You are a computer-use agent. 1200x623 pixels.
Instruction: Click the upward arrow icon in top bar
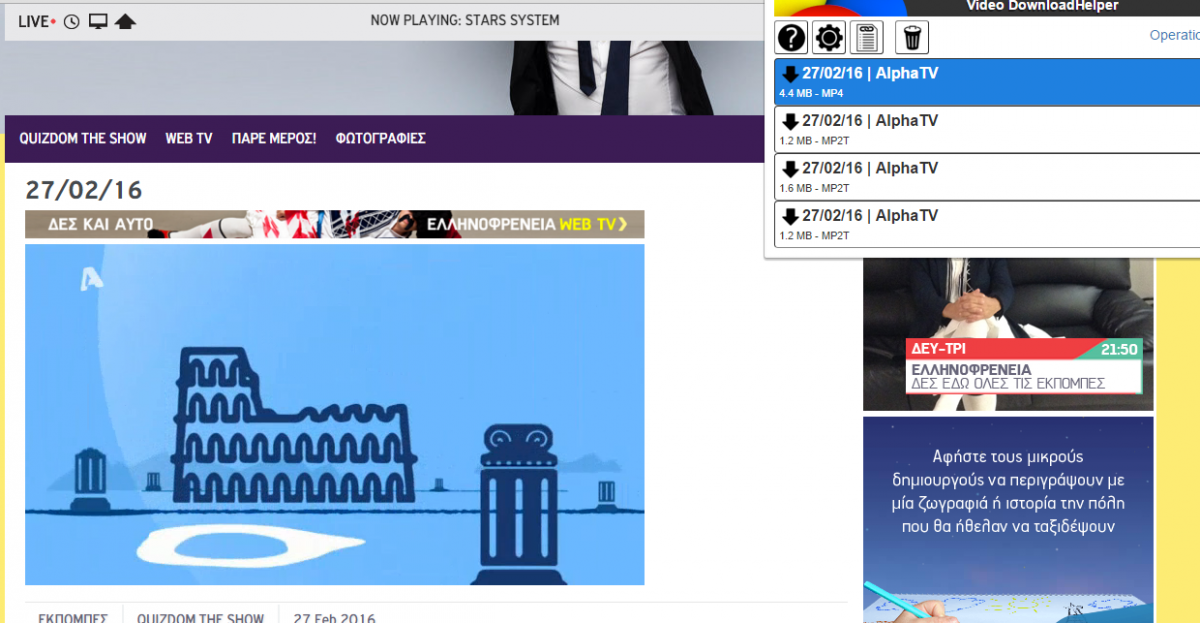125,21
